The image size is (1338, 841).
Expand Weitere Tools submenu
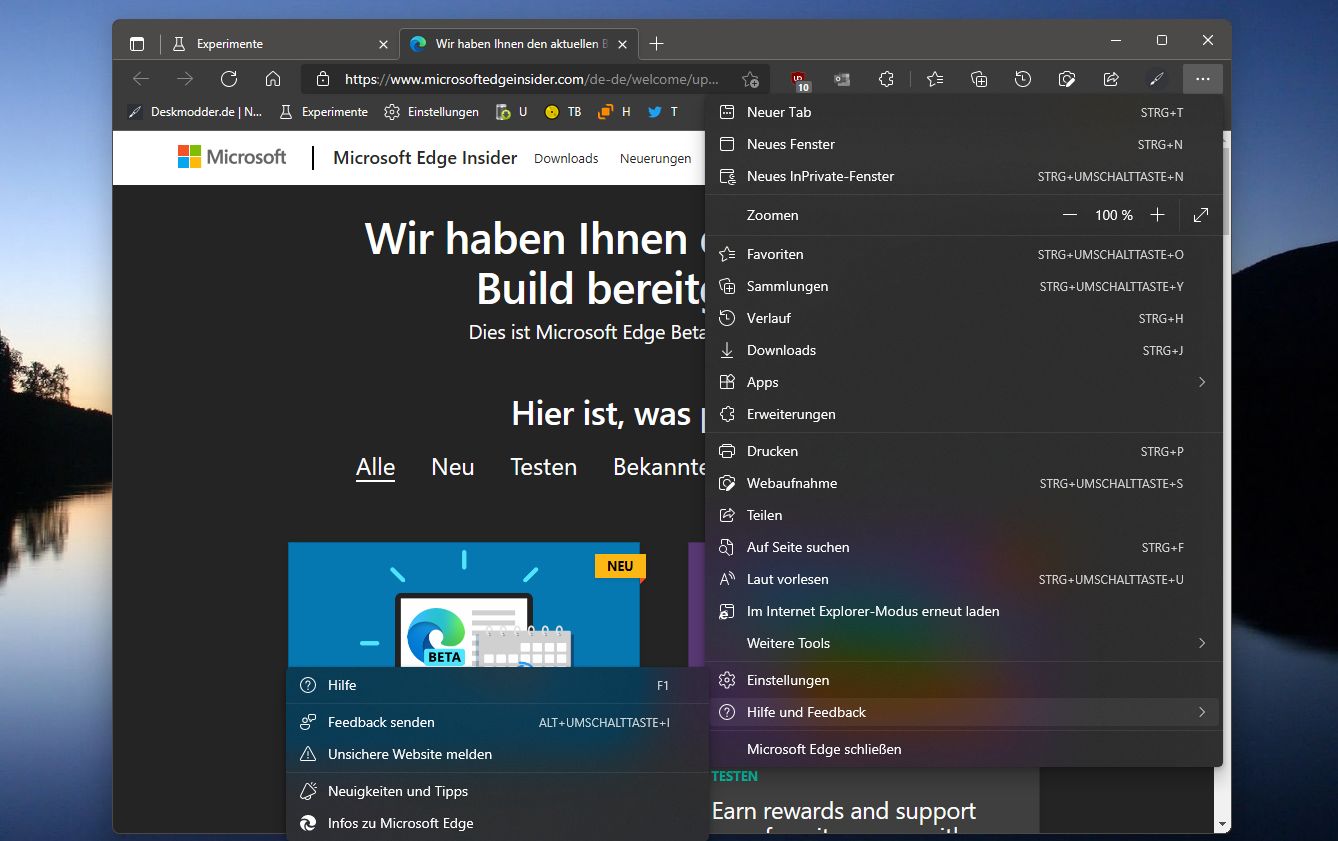[x=964, y=644]
